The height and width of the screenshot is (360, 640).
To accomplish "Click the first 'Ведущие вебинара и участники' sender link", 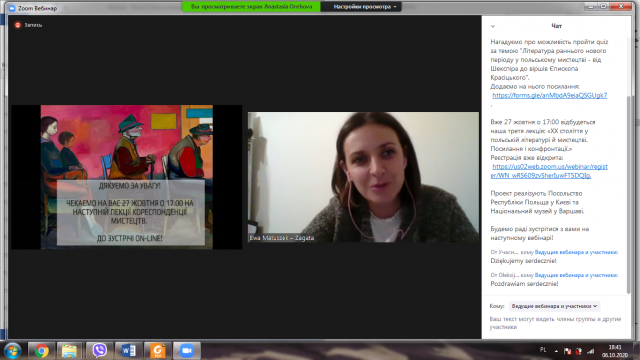I will (x=576, y=252).
